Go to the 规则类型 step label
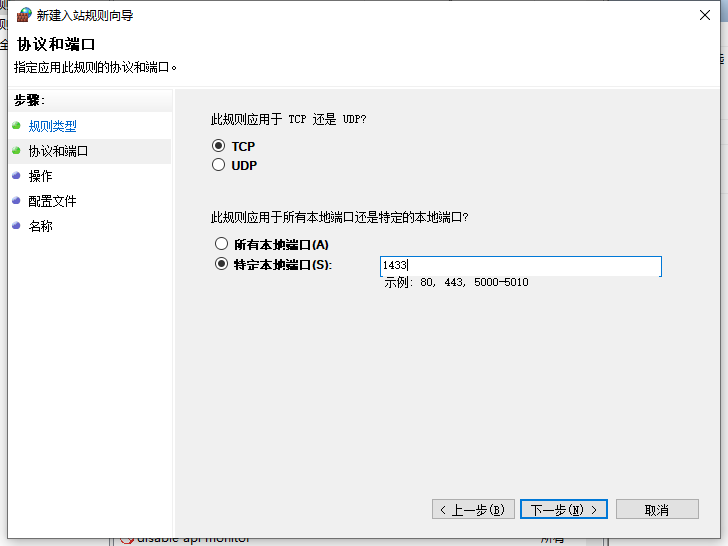 click(52, 126)
